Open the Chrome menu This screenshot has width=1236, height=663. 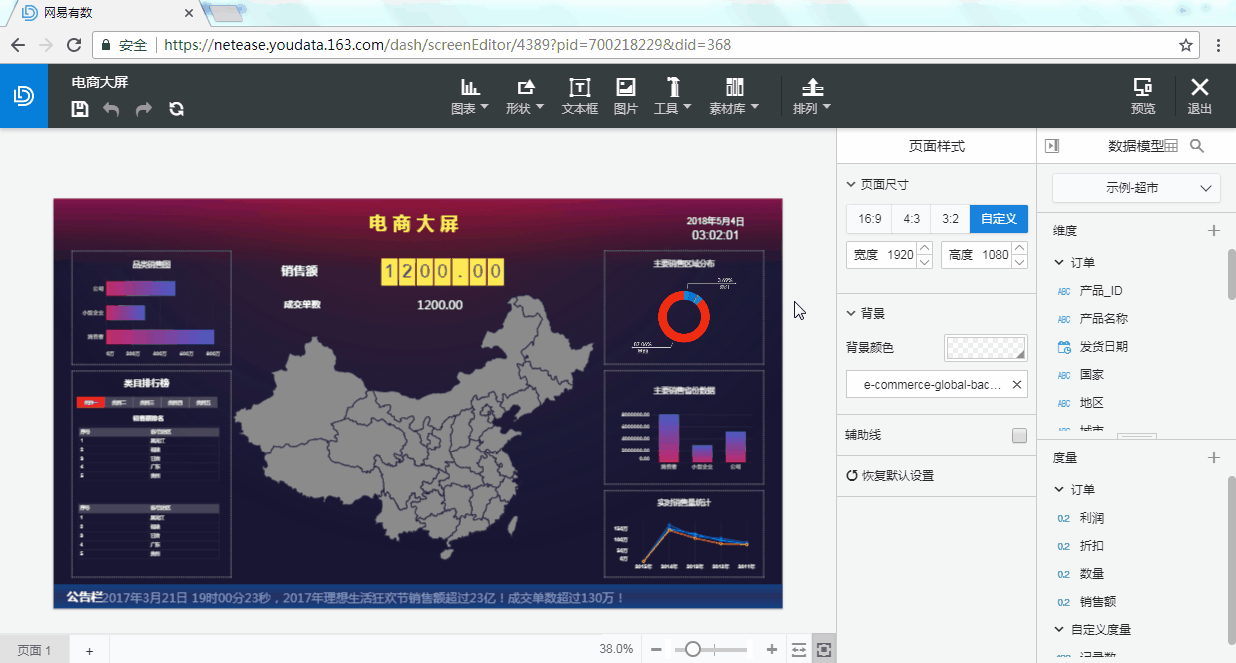coord(1218,45)
